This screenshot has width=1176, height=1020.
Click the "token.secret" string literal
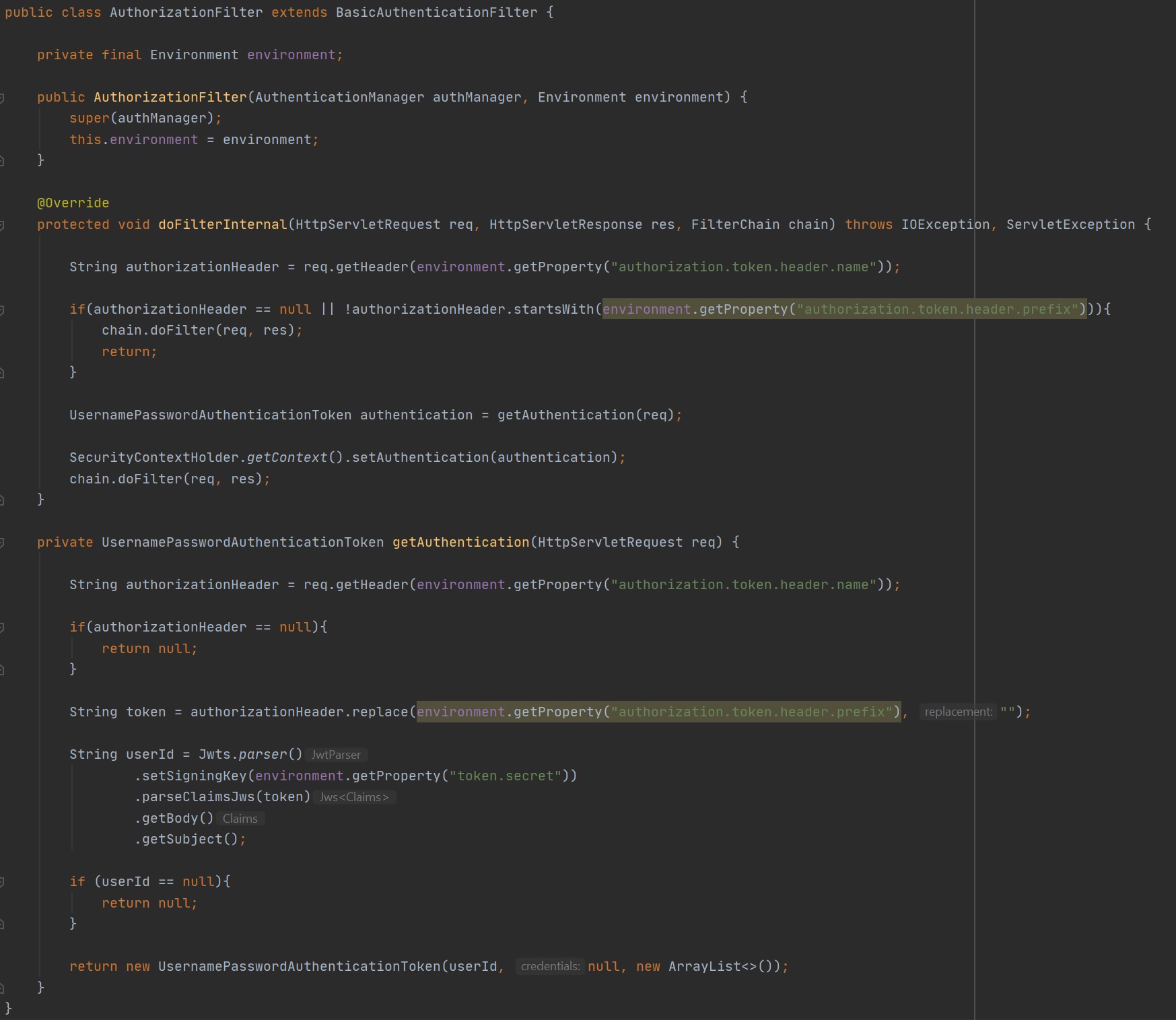505,776
